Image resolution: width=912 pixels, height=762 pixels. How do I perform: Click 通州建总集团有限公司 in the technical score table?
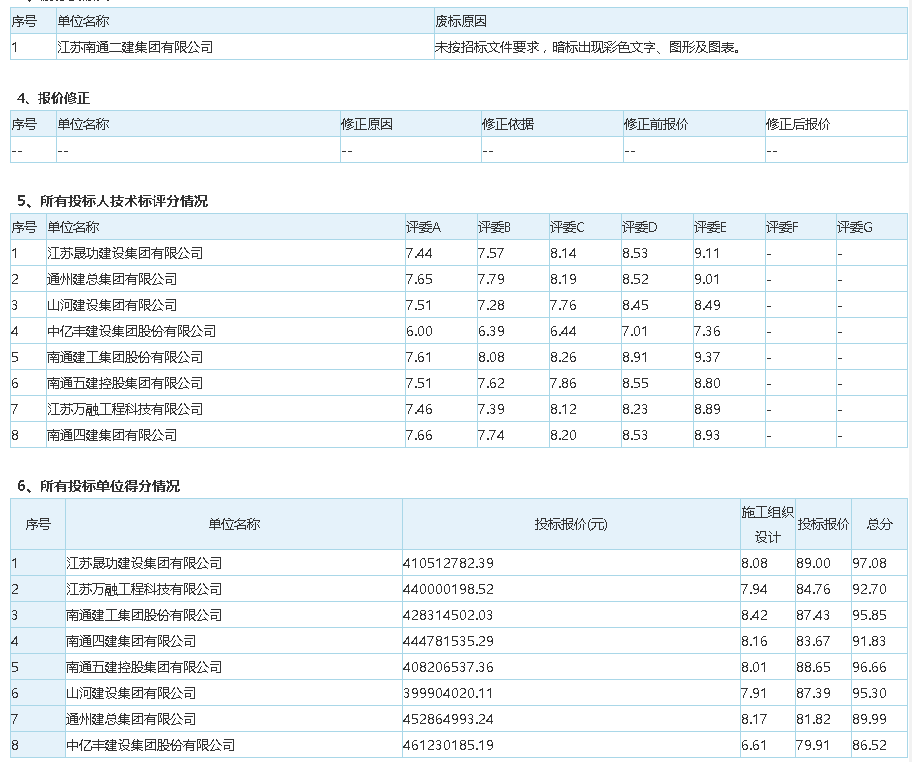coord(112,279)
